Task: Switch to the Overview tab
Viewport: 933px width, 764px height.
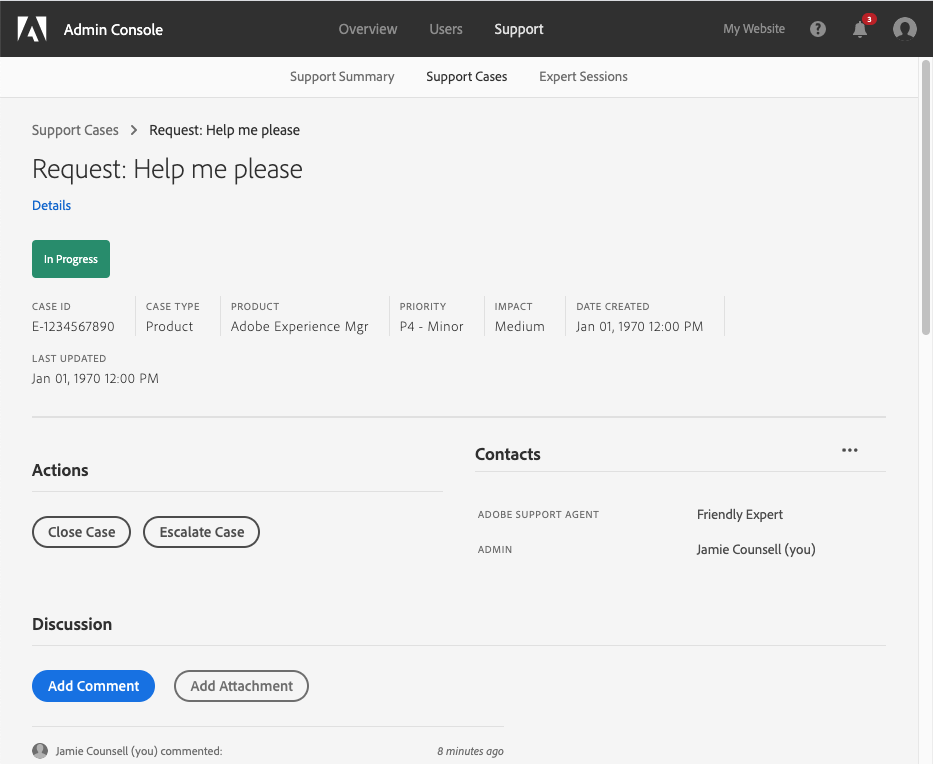Action: click(368, 29)
